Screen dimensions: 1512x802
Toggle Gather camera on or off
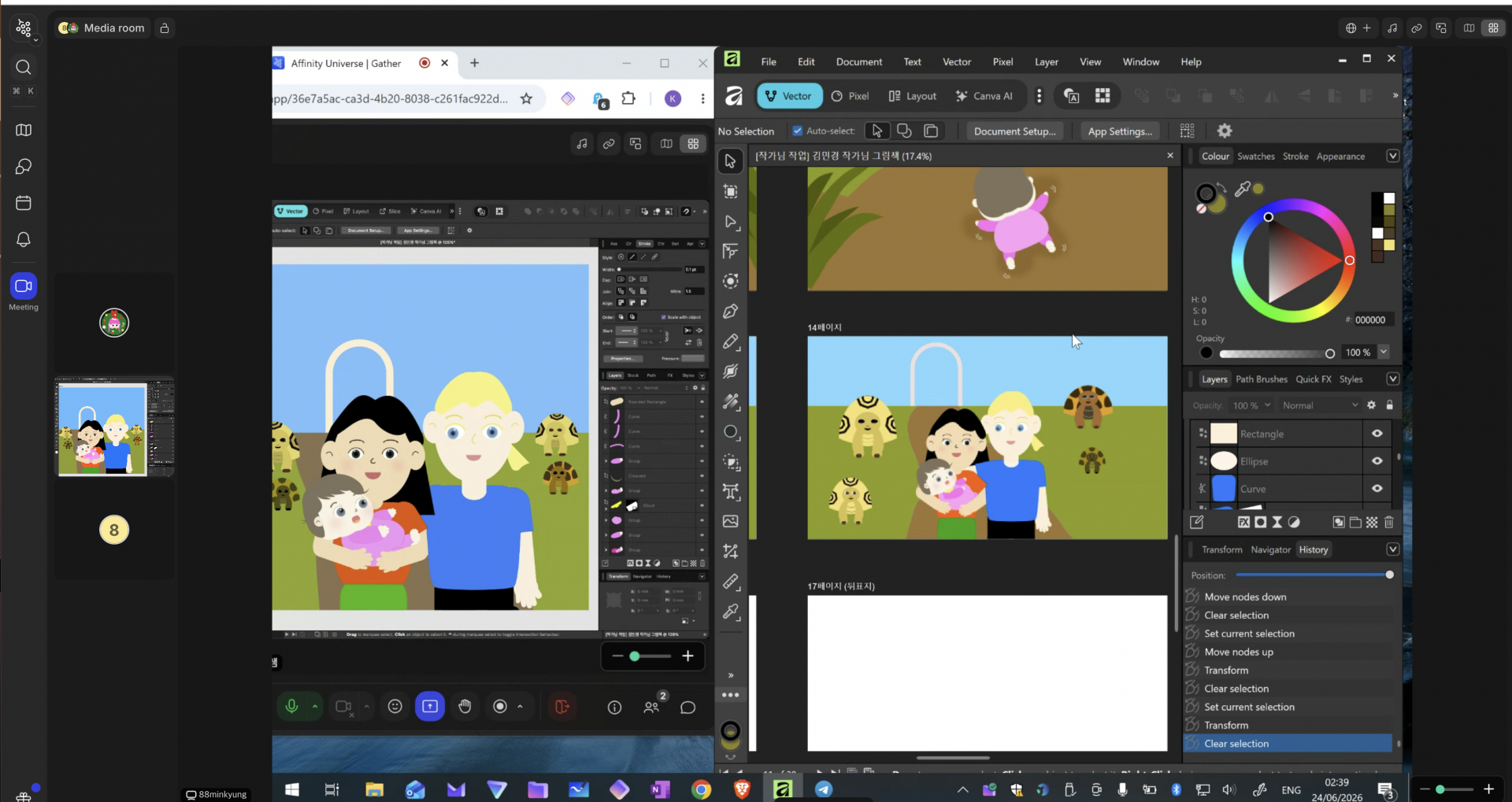click(343, 707)
